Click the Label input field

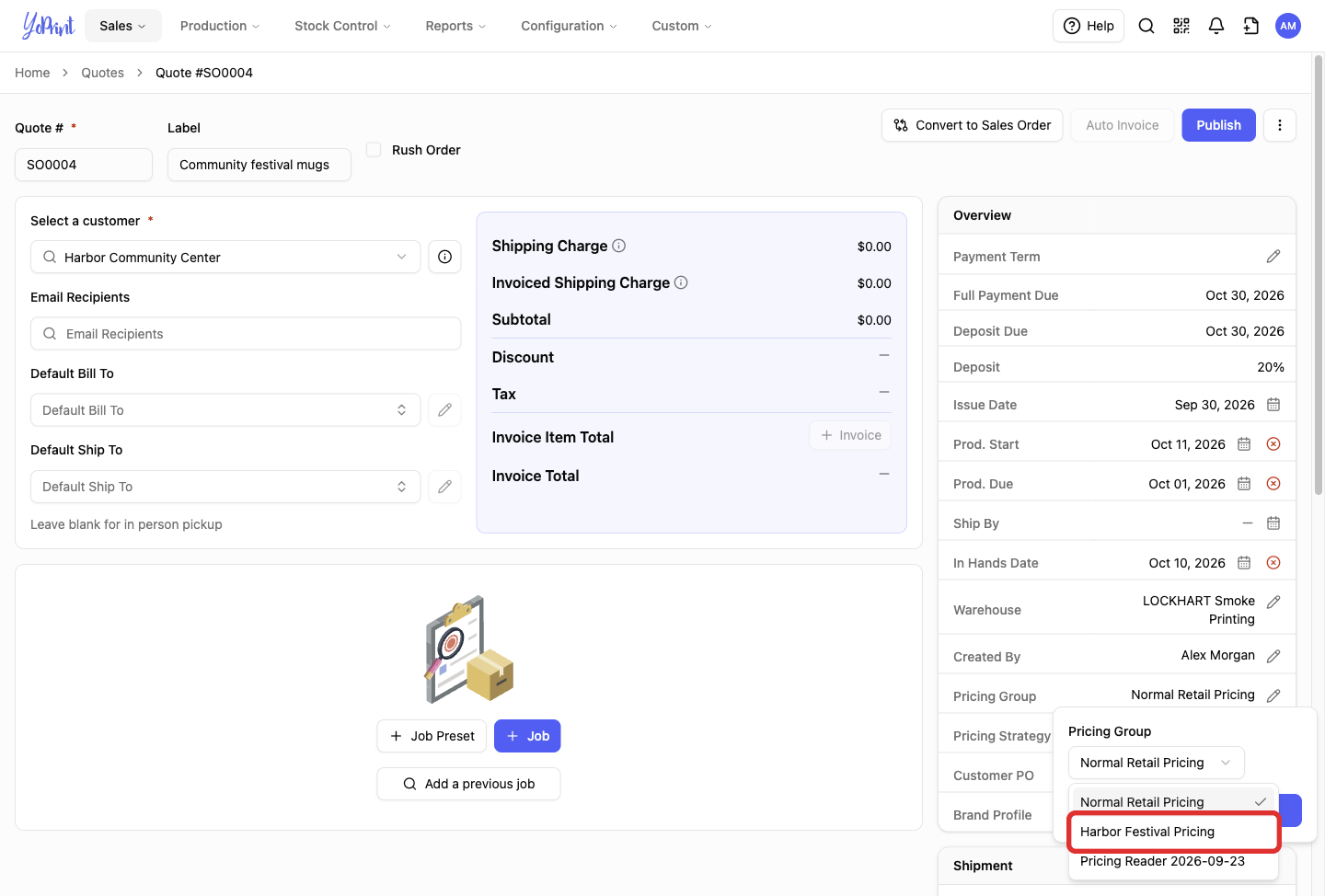[x=259, y=165]
